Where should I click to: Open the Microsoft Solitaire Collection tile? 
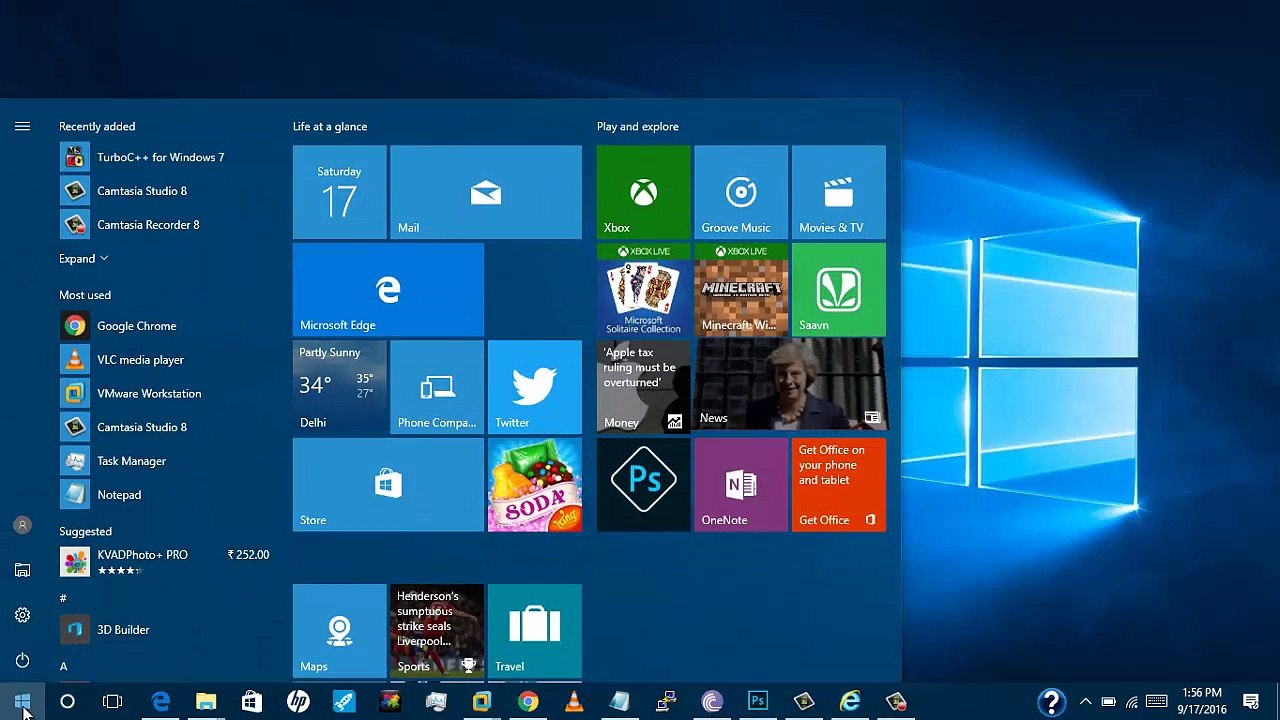(643, 290)
